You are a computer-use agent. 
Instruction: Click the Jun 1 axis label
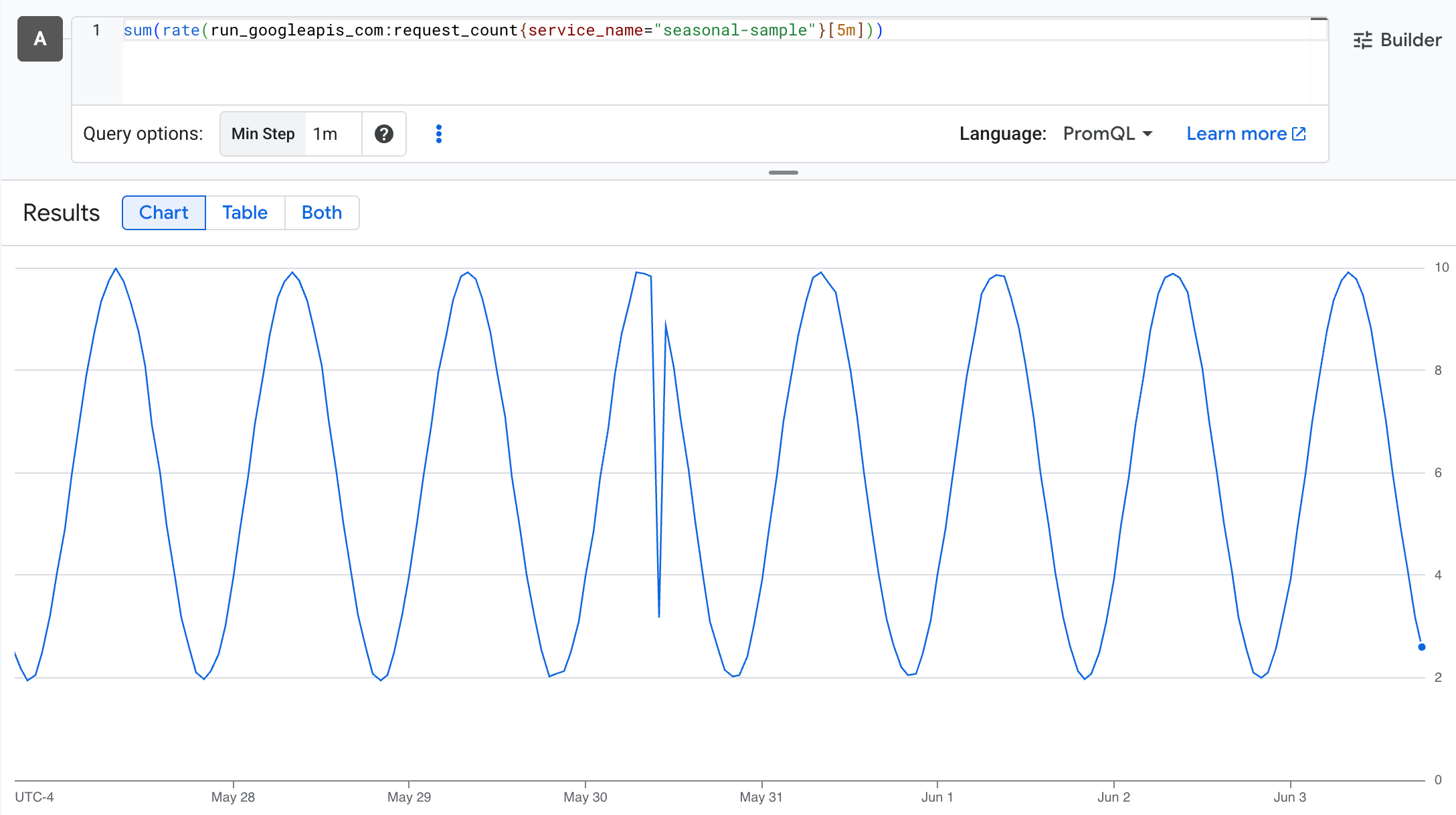937,797
